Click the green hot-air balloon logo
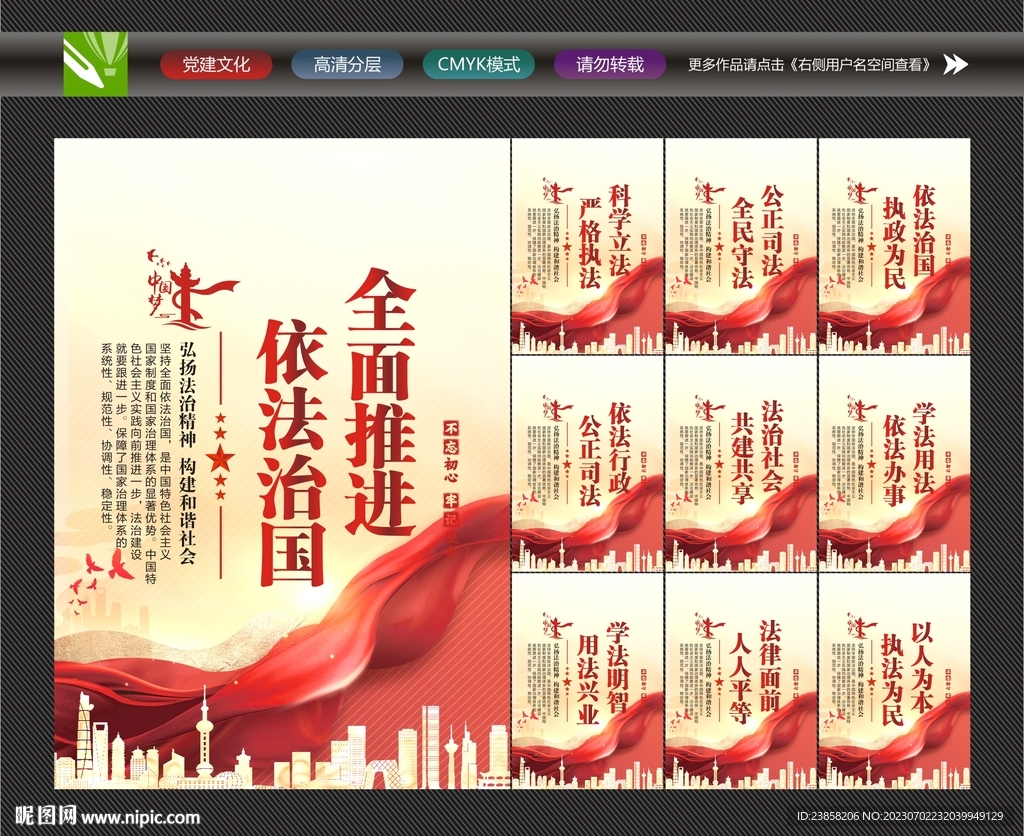Viewport: 1024px width, 836px height. [x=95, y=64]
